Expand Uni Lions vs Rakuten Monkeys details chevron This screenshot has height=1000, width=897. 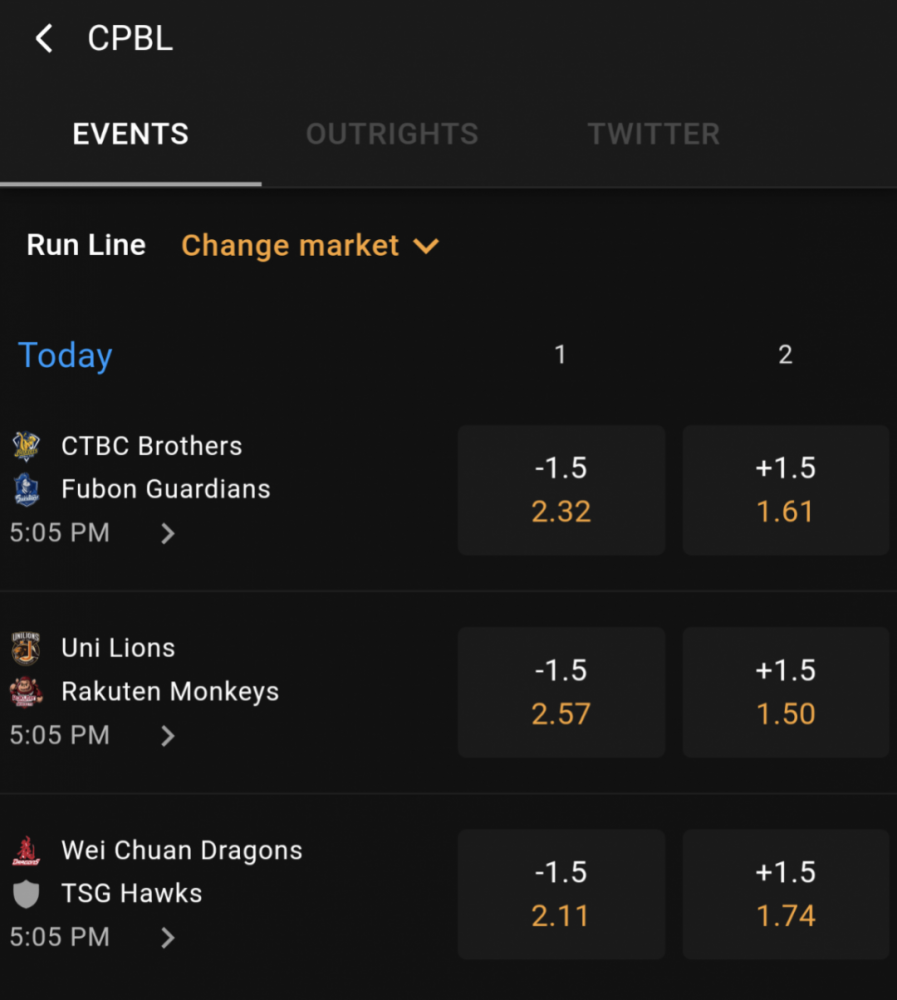click(x=168, y=736)
